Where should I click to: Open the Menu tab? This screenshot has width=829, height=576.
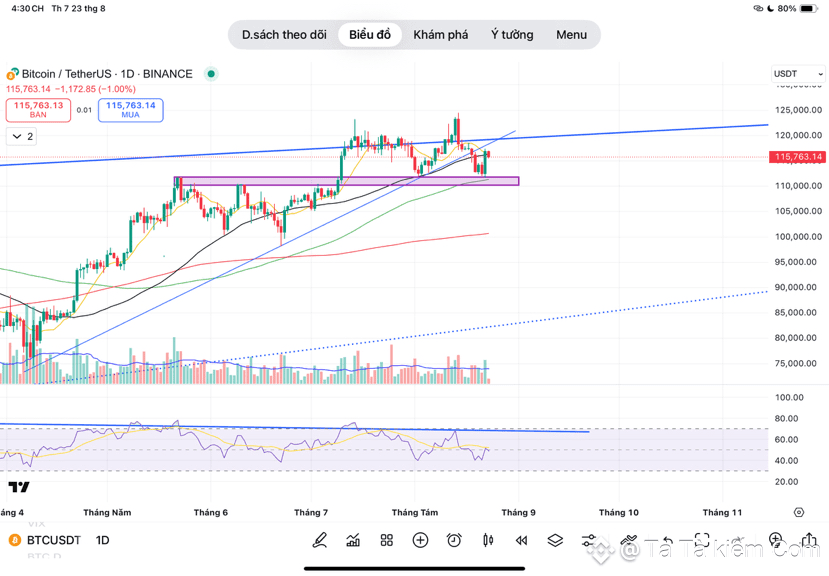tap(571, 35)
